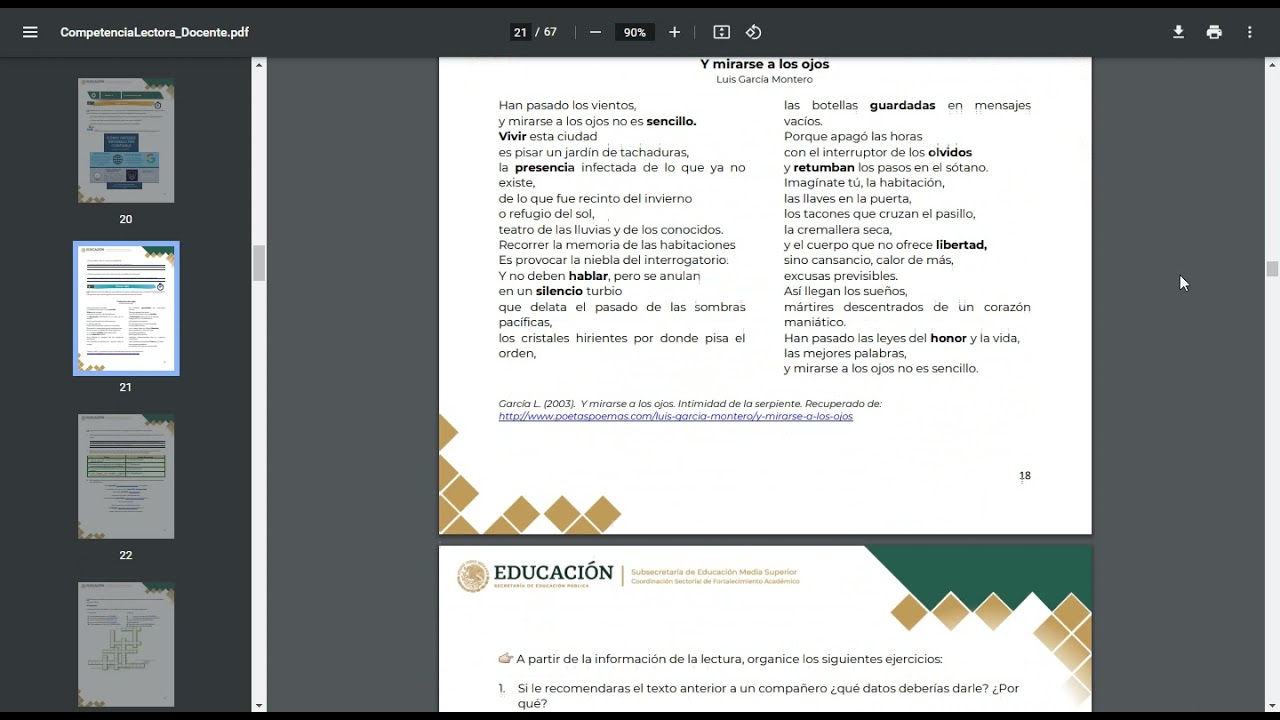Open the more actions three-dot menu
The width and height of the screenshot is (1280, 720).
point(1249,32)
